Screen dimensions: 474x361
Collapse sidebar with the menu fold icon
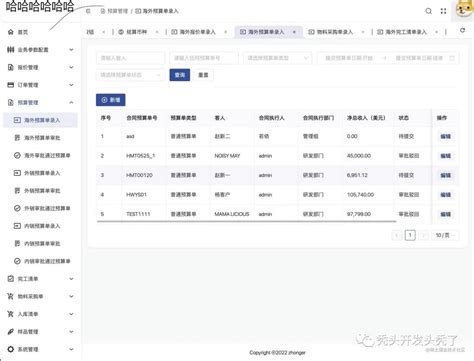(x=88, y=11)
